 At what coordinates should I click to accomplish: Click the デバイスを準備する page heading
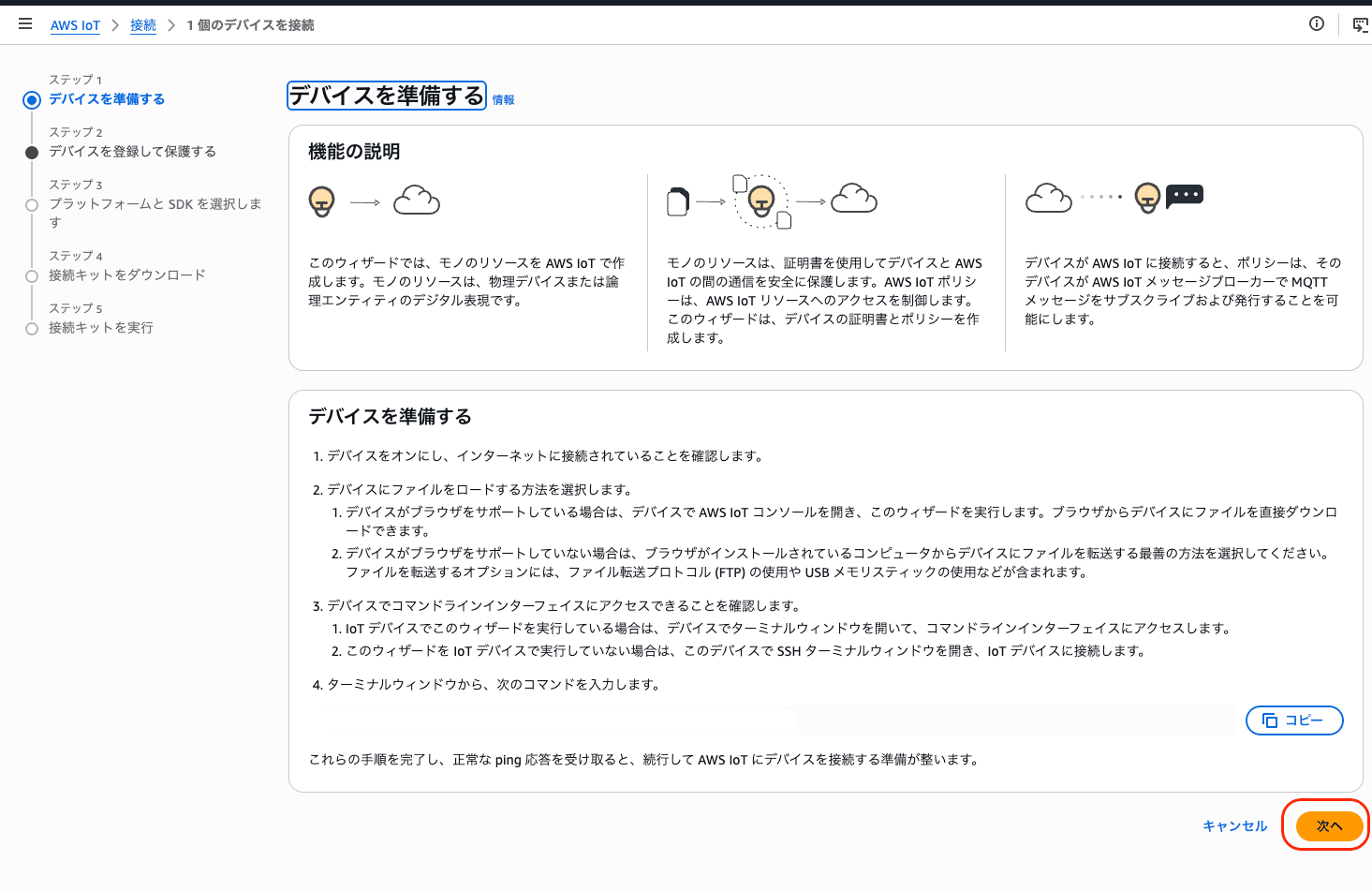(386, 96)
